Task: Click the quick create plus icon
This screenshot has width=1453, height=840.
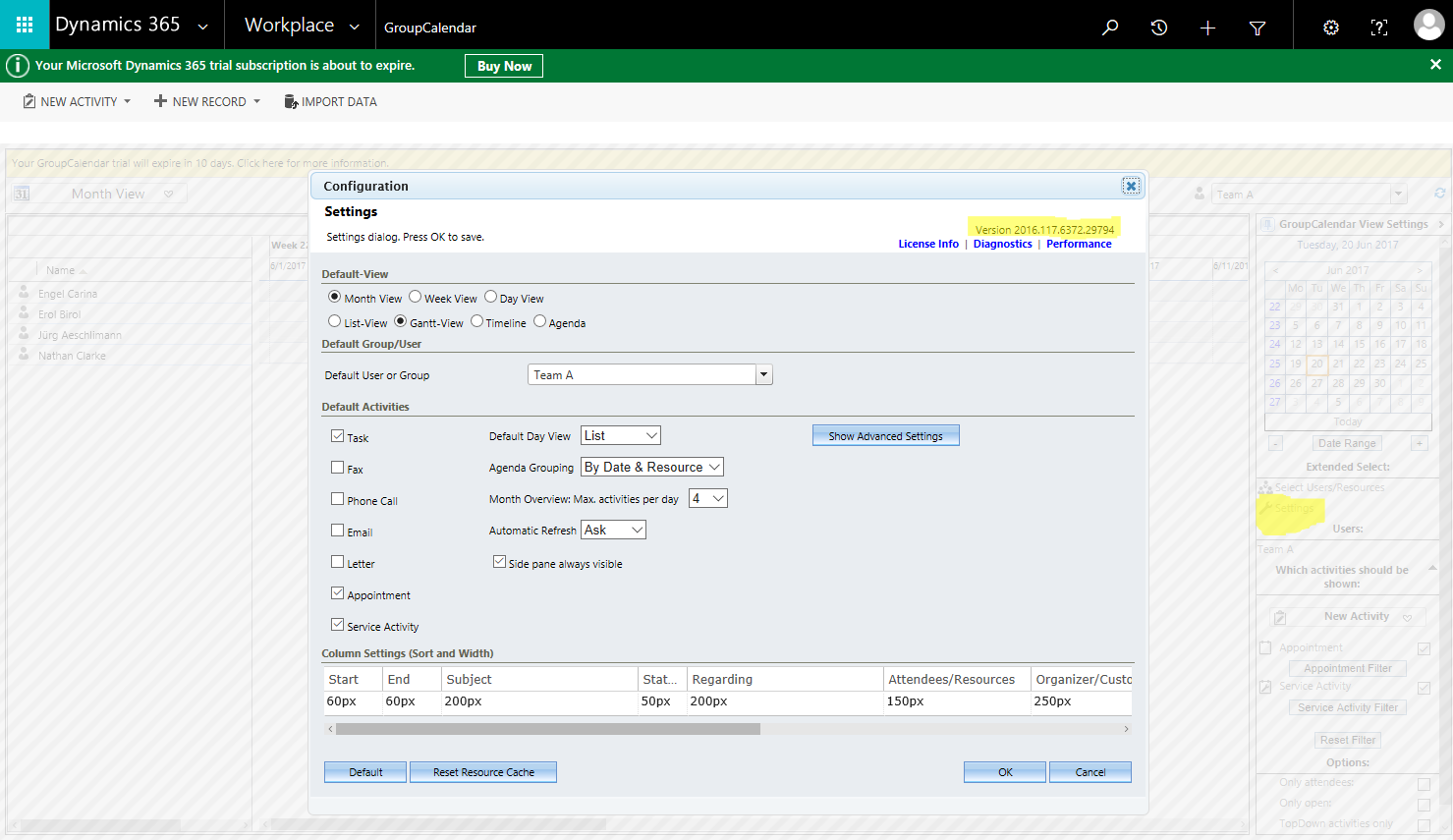Action: (x=1208, y=28)
